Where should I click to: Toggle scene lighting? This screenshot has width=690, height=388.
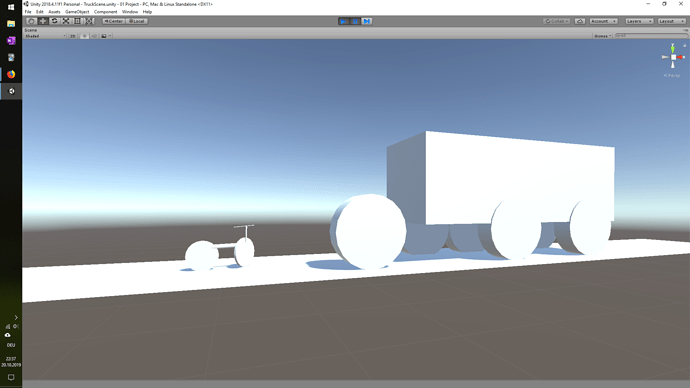84,36
